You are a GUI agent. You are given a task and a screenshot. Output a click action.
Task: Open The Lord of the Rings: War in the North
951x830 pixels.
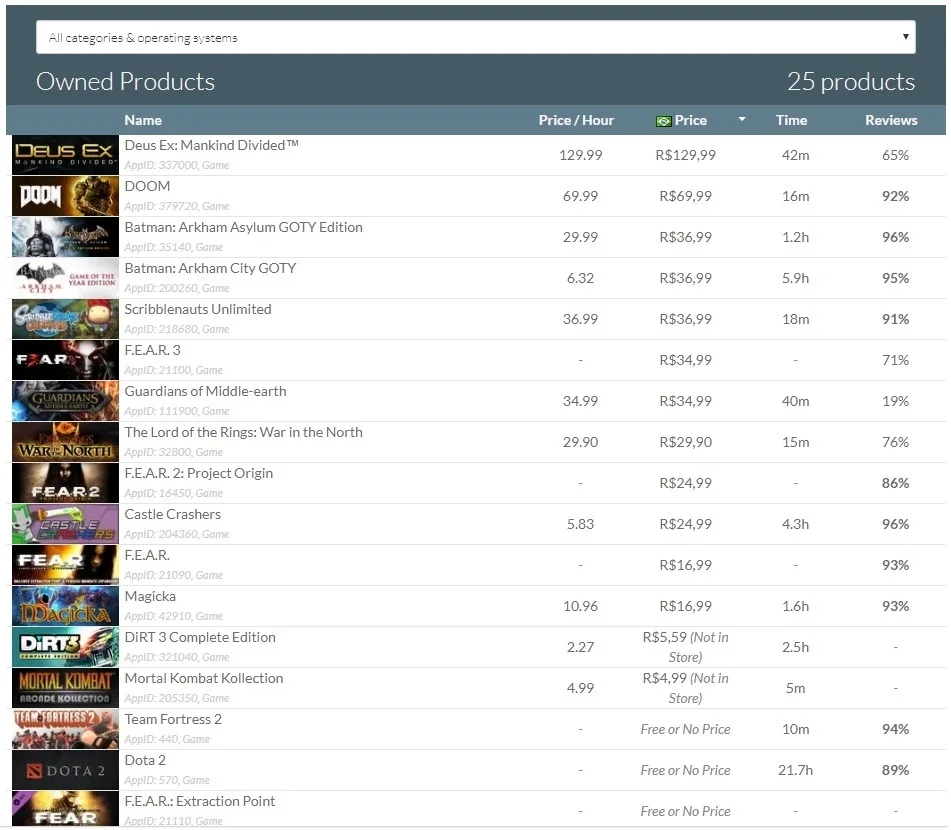click(x=243, y=432)
